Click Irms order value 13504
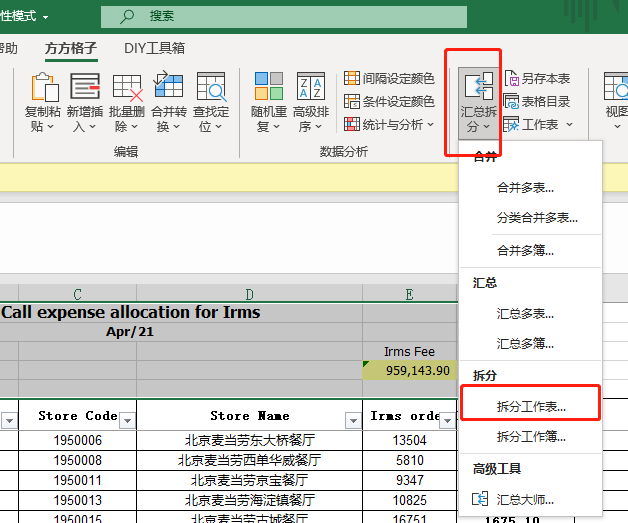This screenshot has height=523, width=628. [x=409, y=441]
